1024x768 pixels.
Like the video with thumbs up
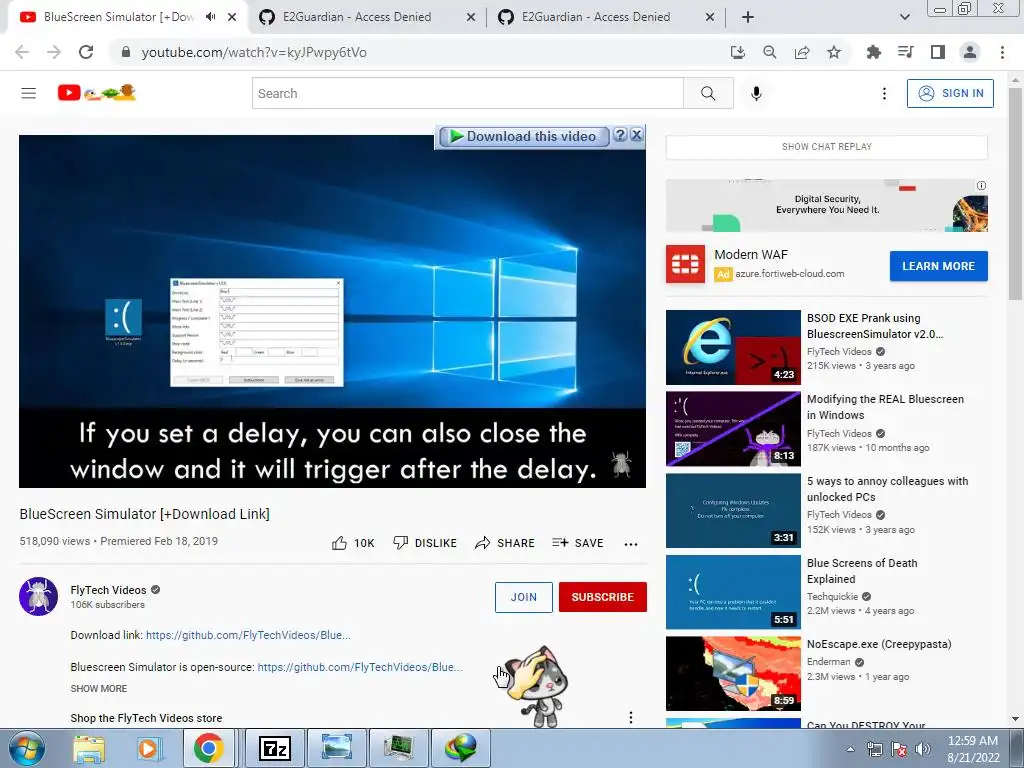click(353, 543)
